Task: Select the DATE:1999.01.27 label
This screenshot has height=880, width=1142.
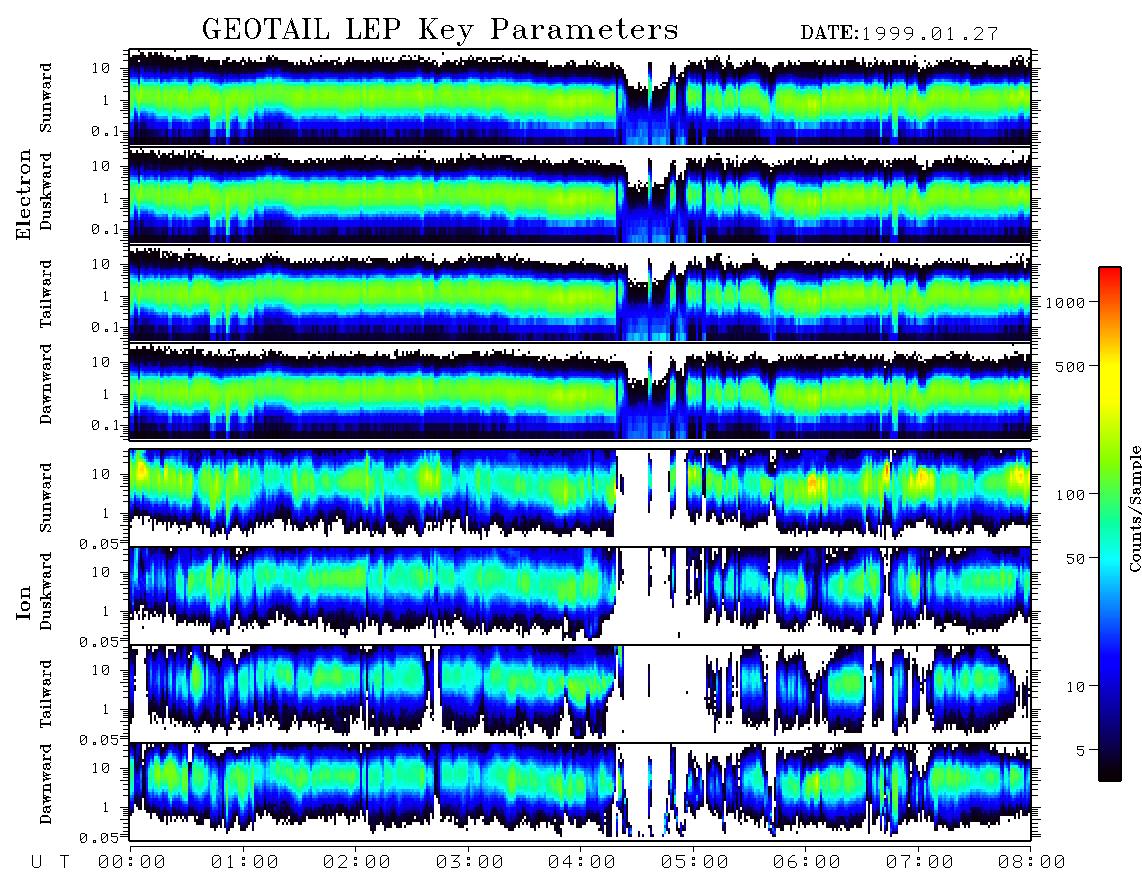Action: [899, 34]
